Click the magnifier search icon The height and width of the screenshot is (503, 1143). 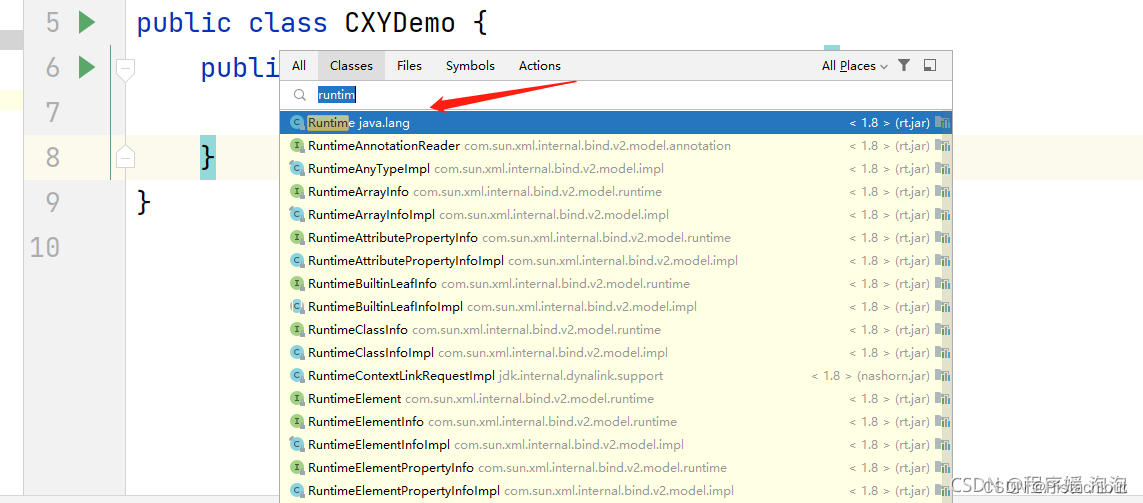click(x=300, y=95)
